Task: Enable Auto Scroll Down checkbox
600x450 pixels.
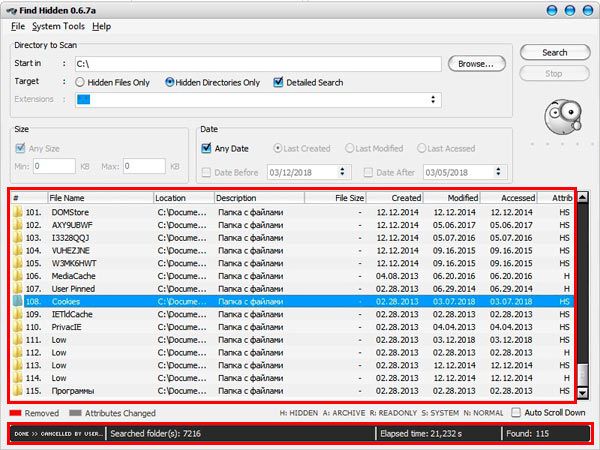Action: [516, 412]
